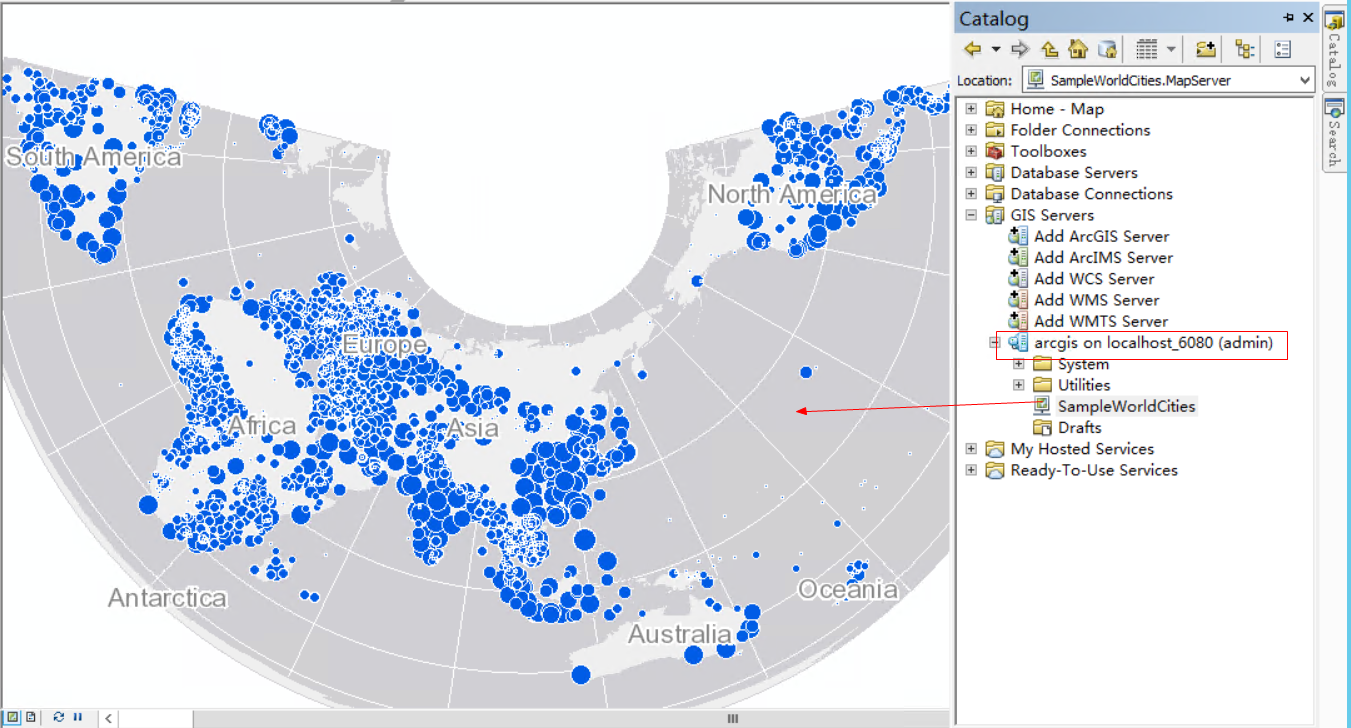The image size is (1351, 728).
Task: Switch to Layout View button
Action: click(x=31, y=717)
